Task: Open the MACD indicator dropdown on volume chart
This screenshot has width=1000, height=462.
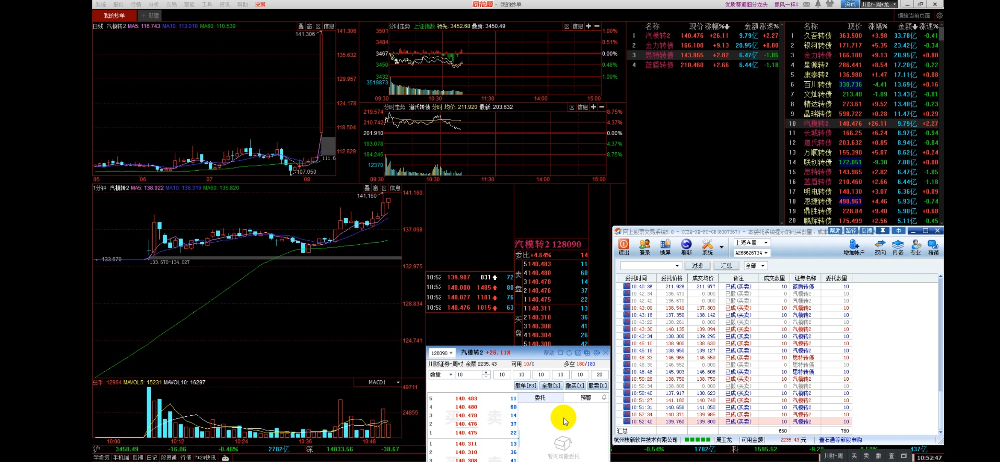Action: 380,382
